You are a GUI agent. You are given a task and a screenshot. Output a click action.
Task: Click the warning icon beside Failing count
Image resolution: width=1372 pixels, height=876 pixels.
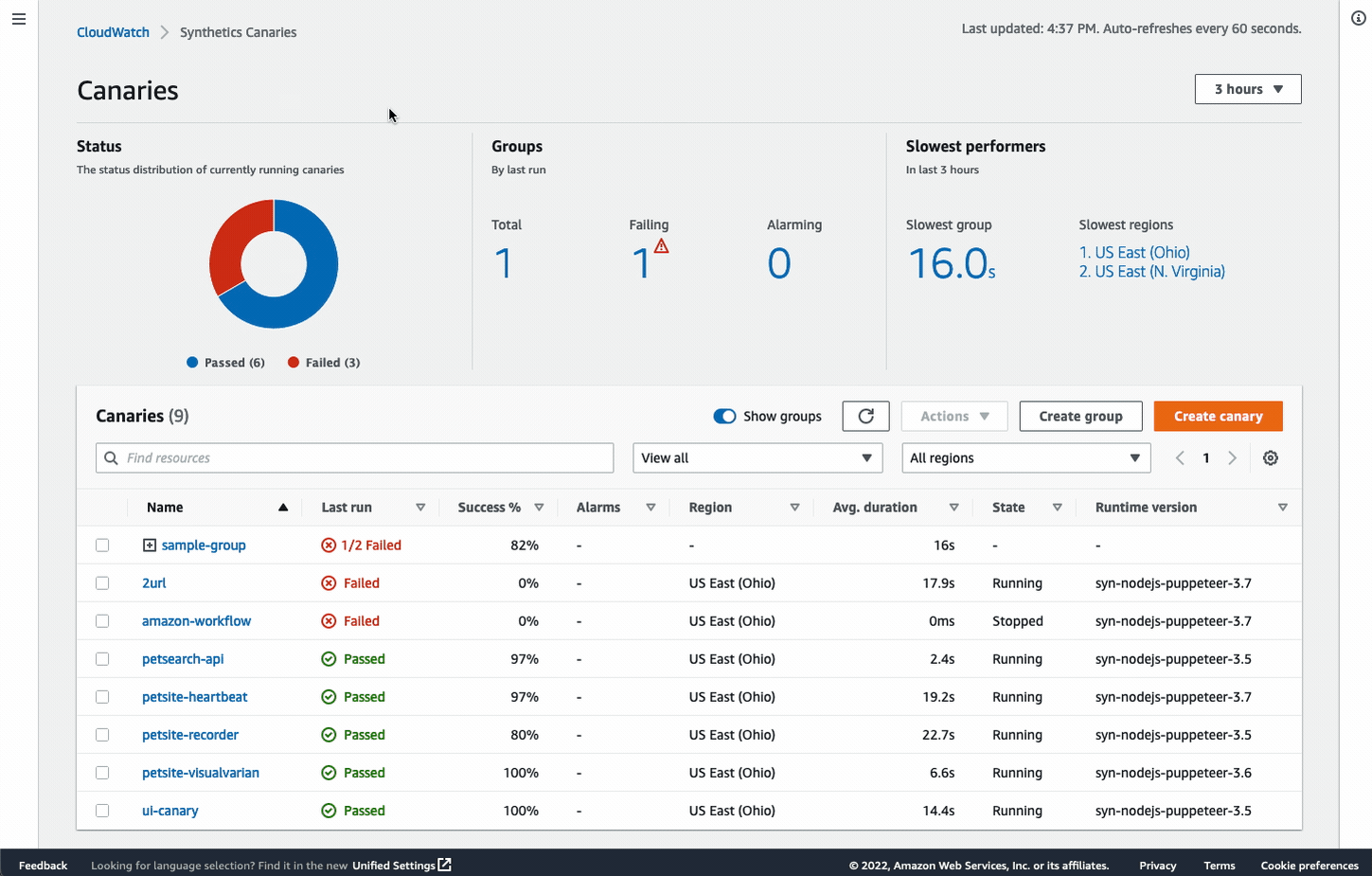663,245
